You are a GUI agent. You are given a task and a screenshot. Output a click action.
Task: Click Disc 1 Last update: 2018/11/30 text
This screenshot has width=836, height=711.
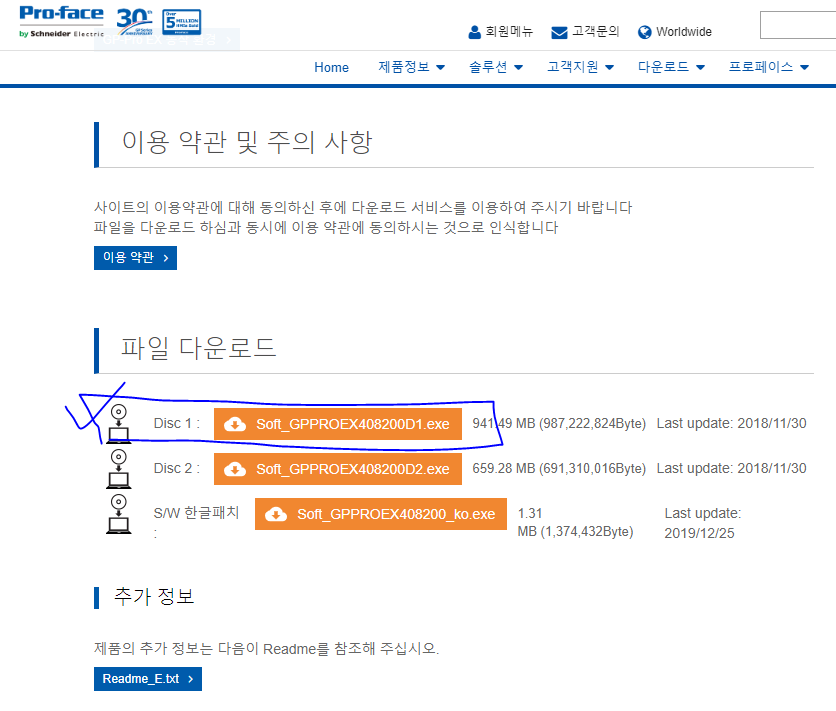tap(732, 424)
